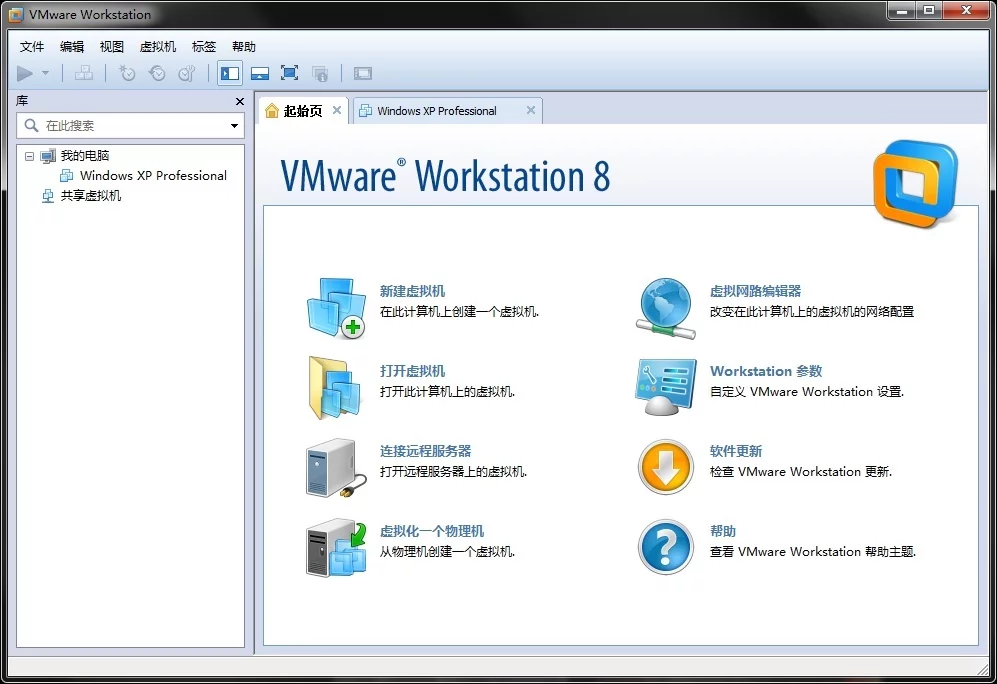Click the 帮助 question mark icon
997x684 pixels.
point(666,547)
